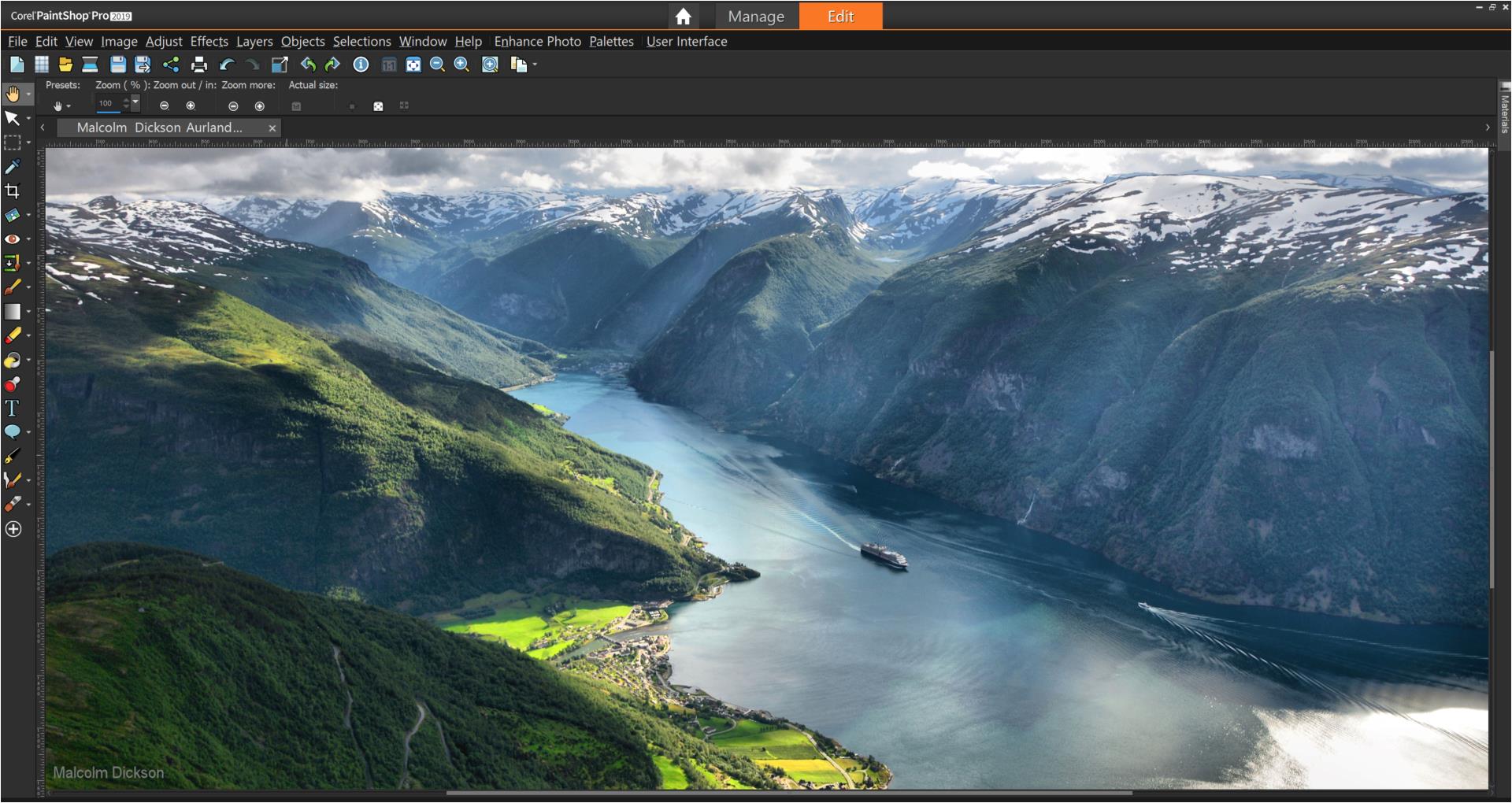This screenshot has width=1512, height=803.
Task: Click the zoom percentage input field
Action: pyautogui.click(x=107, y=103)
